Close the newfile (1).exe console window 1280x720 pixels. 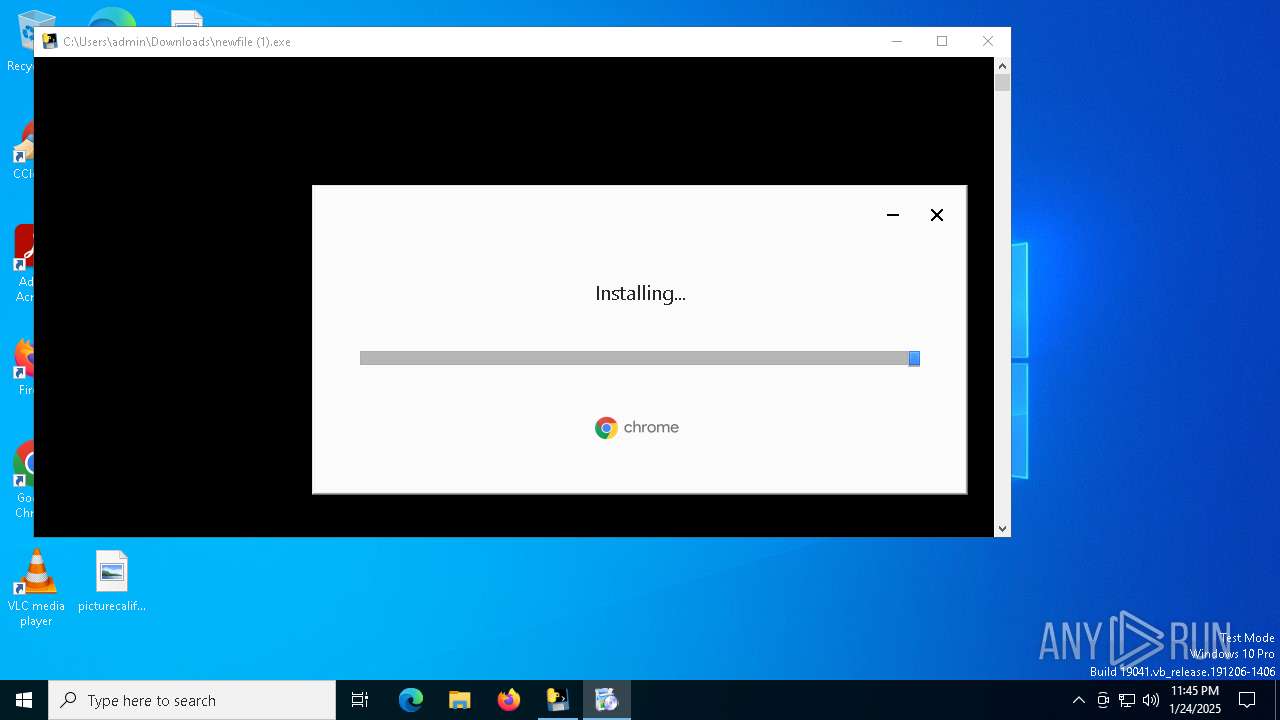(x=988, y=41)
